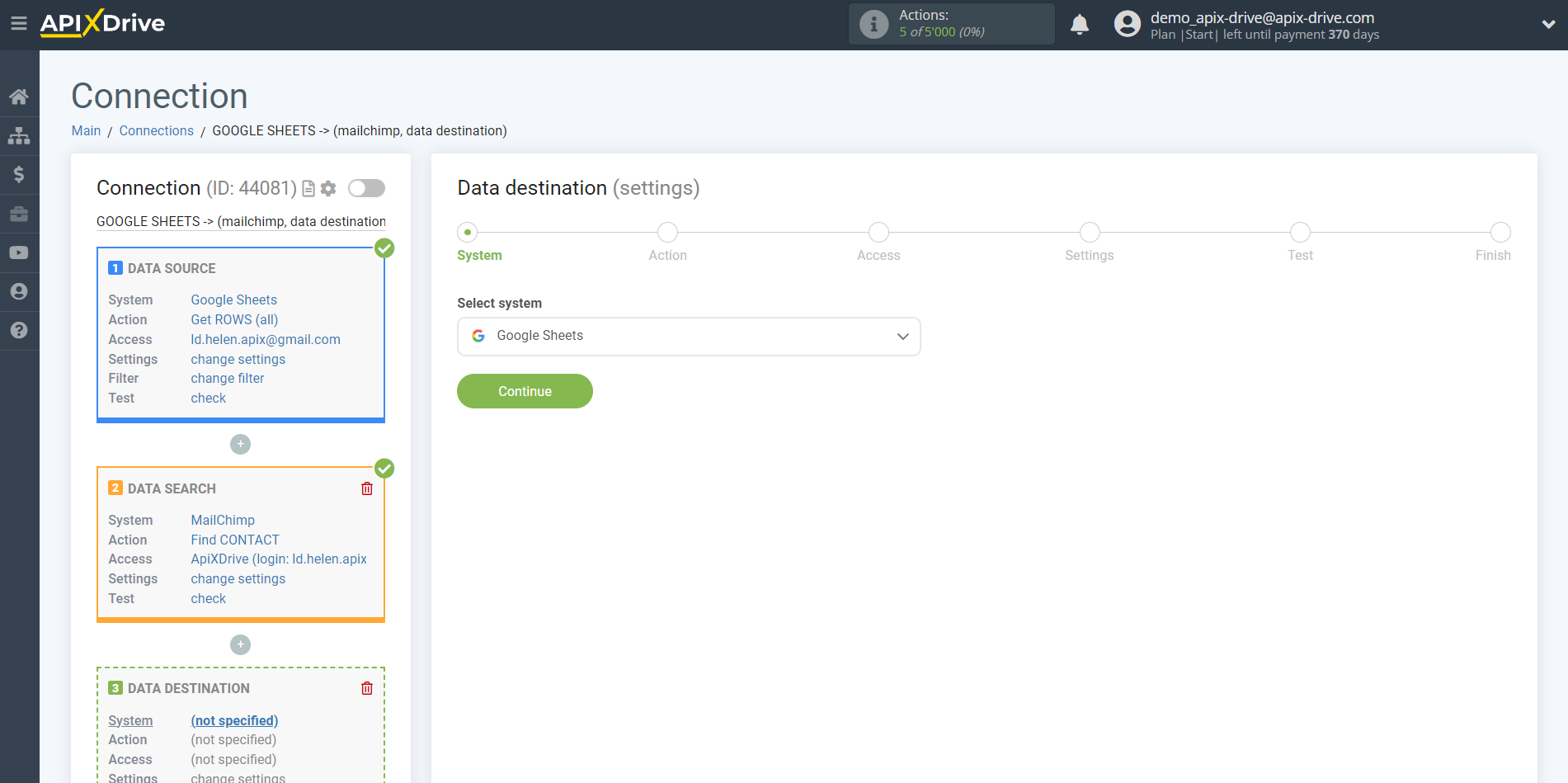The image size is (1568, 783).
Task: Go to the Action step
Action: [667, 233]
